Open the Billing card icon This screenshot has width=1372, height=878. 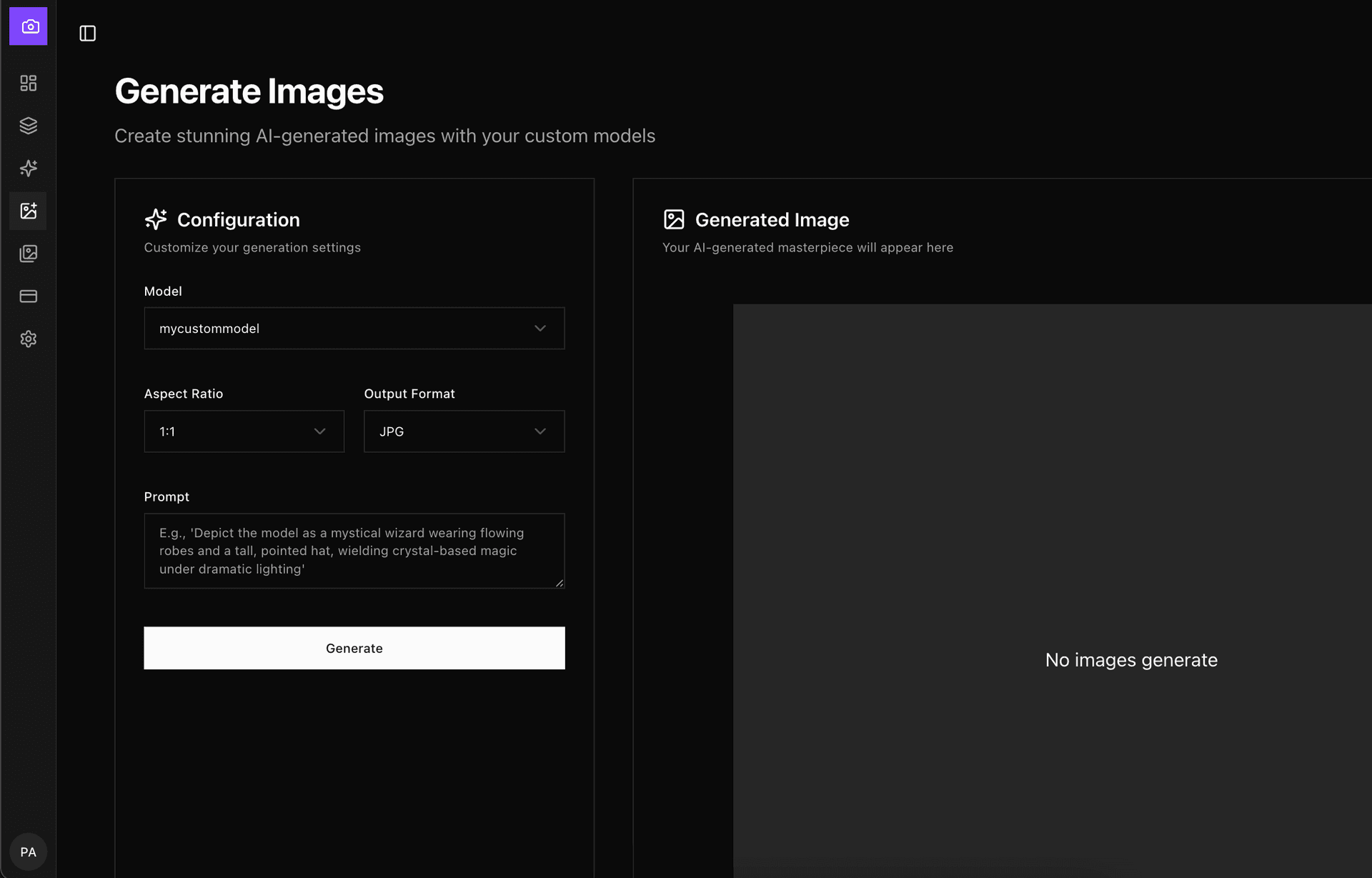(29, 296)
